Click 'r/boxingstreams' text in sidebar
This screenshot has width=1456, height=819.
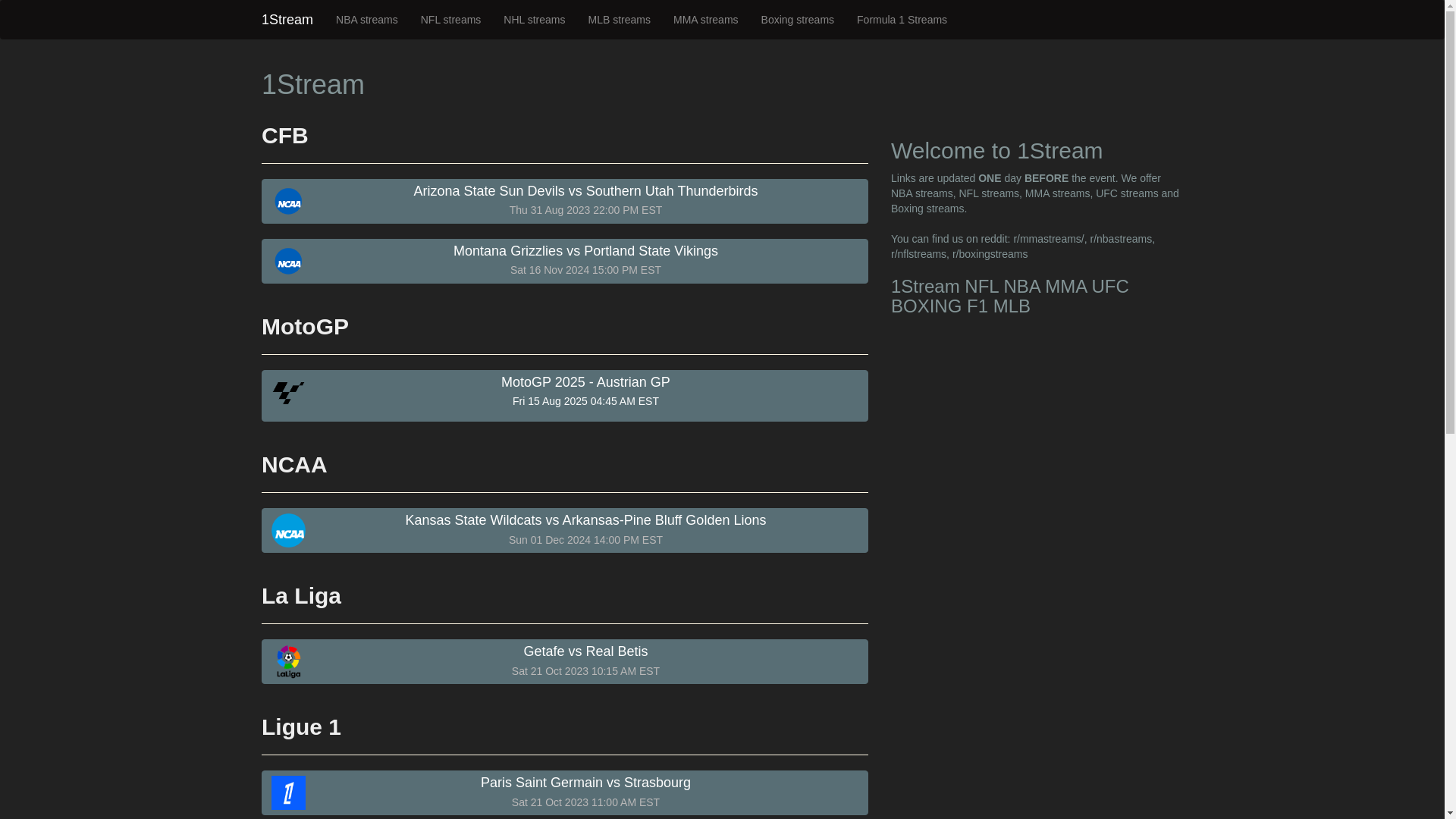pyautogui.click(x=990, y=254)
